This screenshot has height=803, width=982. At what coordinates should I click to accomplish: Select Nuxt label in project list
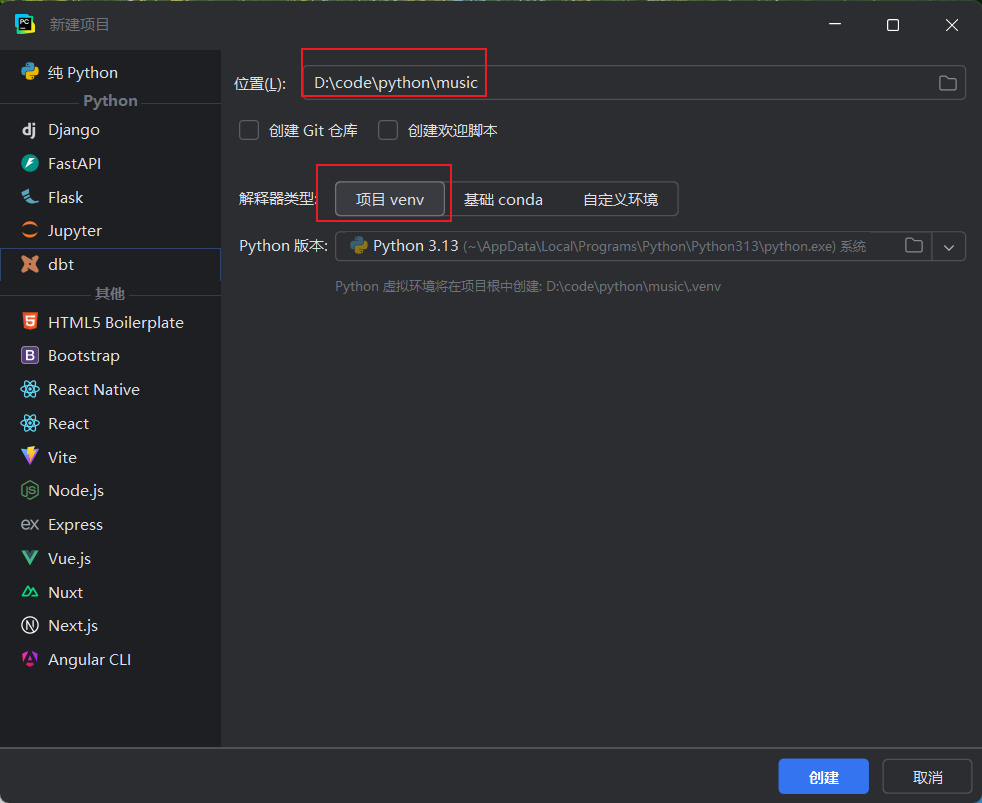tap(65, 592)
